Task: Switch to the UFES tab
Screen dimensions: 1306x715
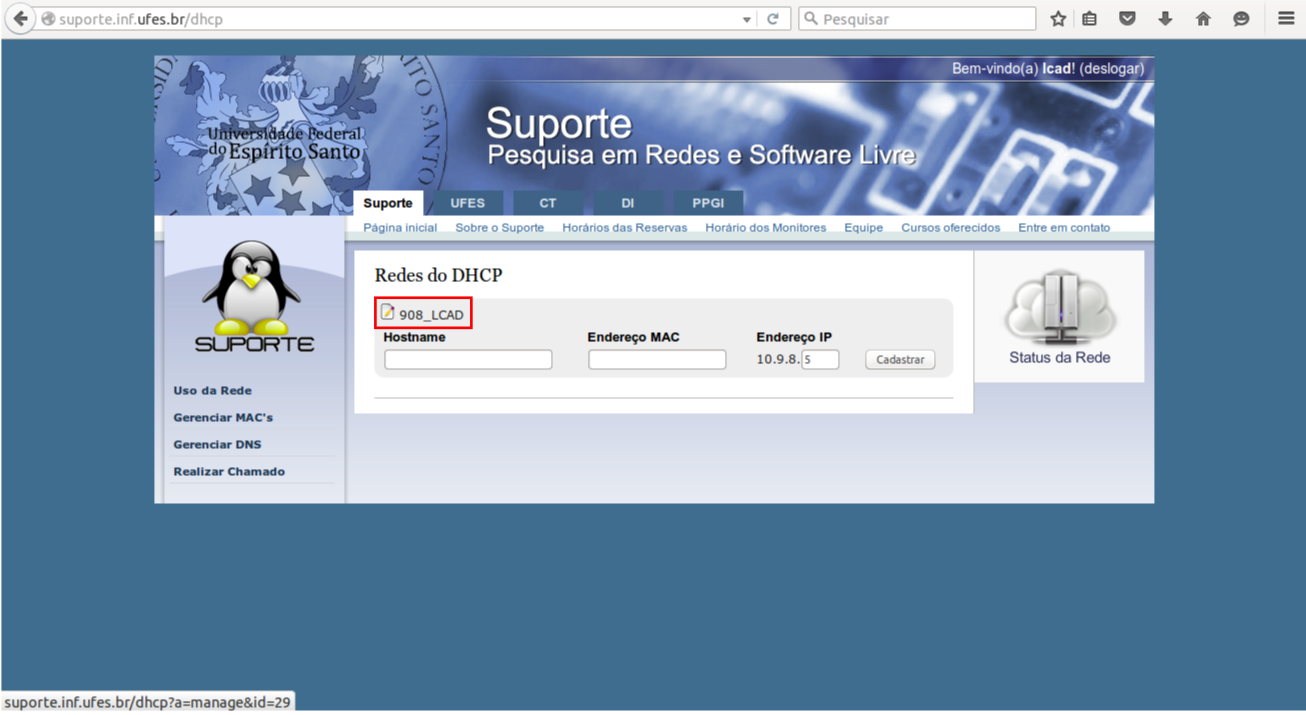Action: coord(467,203)
